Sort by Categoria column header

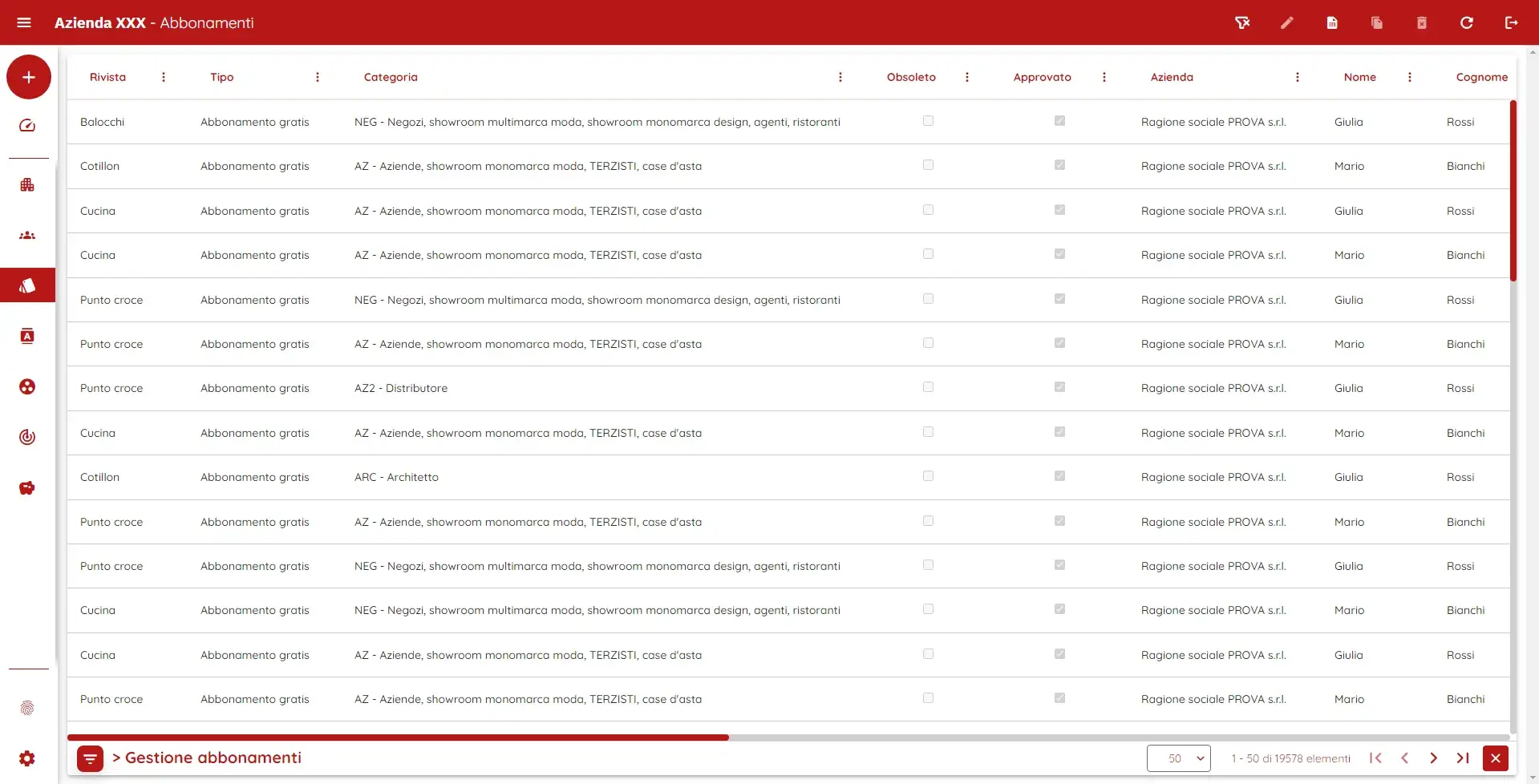tap(391, 77)
